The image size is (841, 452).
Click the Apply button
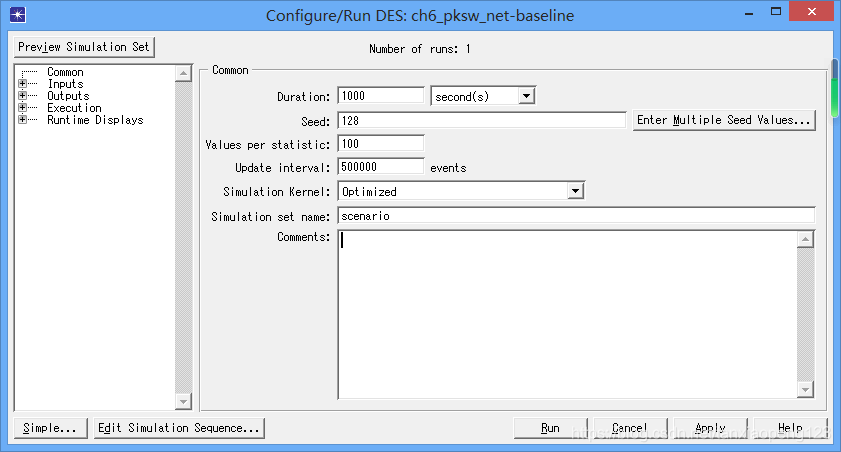(710, 428)
